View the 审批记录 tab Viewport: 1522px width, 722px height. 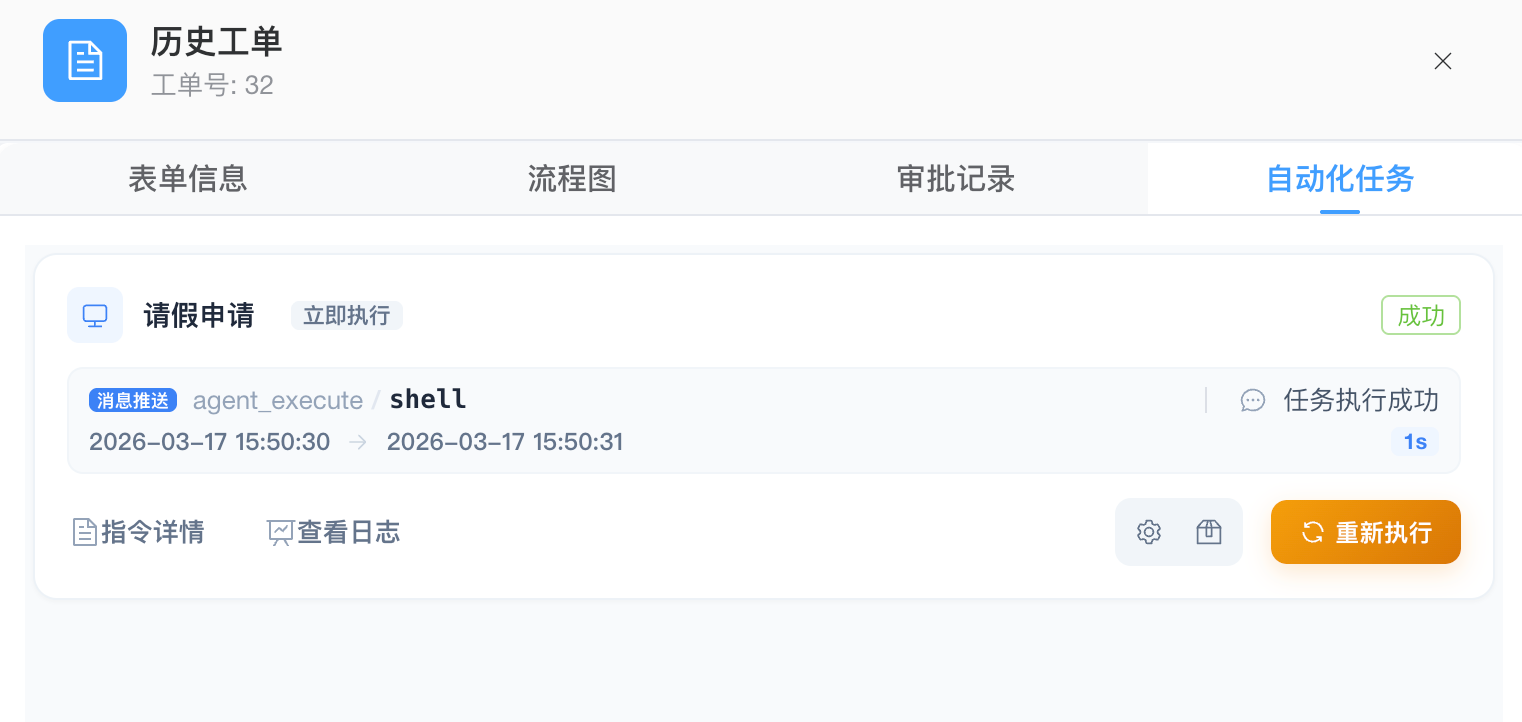click(x=955, y=178)
